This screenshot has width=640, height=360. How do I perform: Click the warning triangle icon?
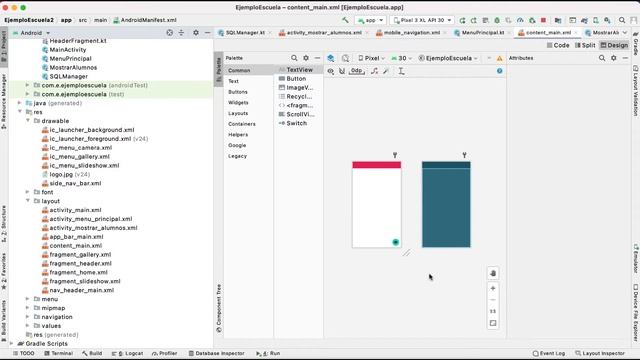[x=500, y=58]
